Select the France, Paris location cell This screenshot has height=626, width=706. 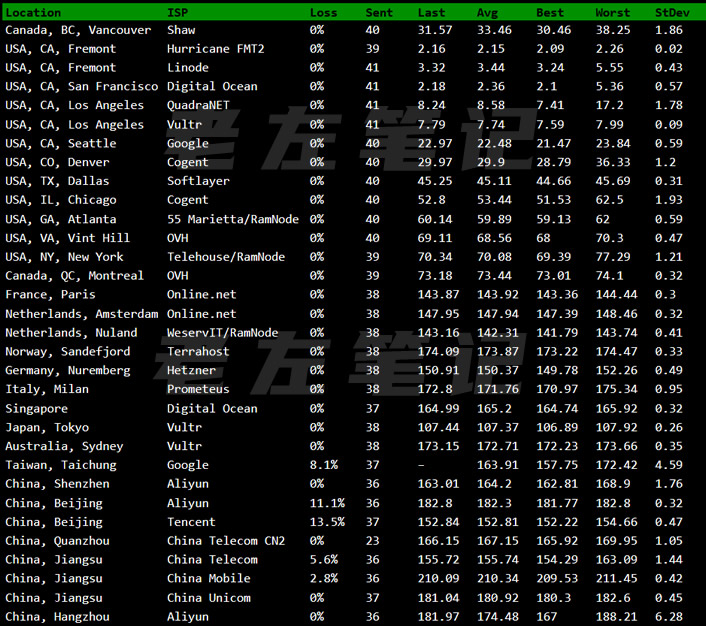50,295
